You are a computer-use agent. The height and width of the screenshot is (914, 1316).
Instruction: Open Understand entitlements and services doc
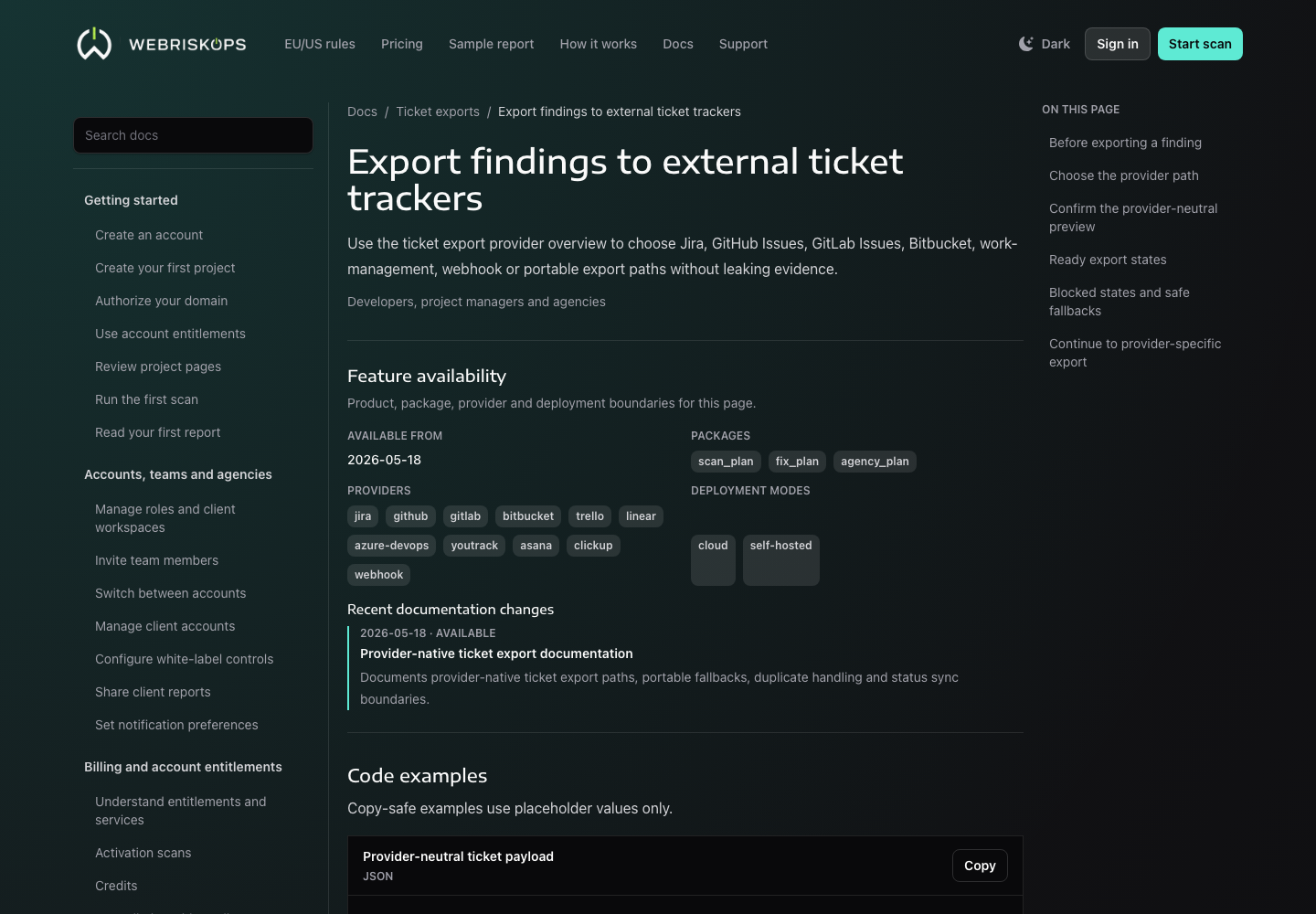181,811
